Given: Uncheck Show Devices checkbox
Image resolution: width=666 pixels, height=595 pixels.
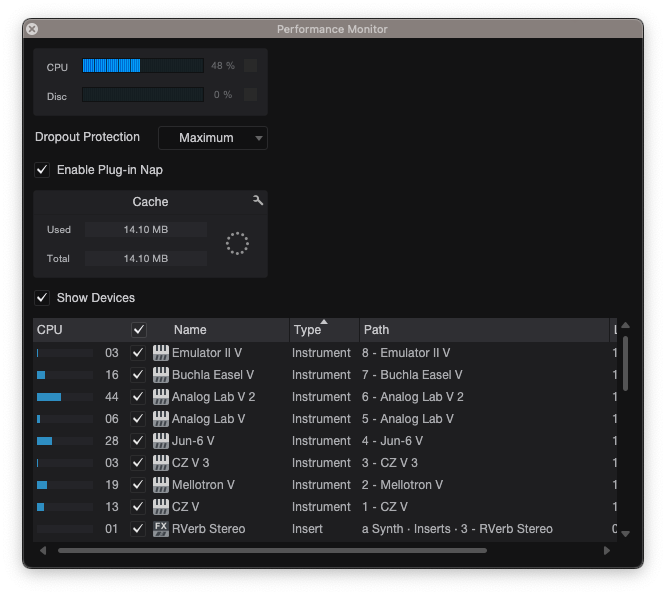Looking at the screenshot, I should [x=42, y=298].
